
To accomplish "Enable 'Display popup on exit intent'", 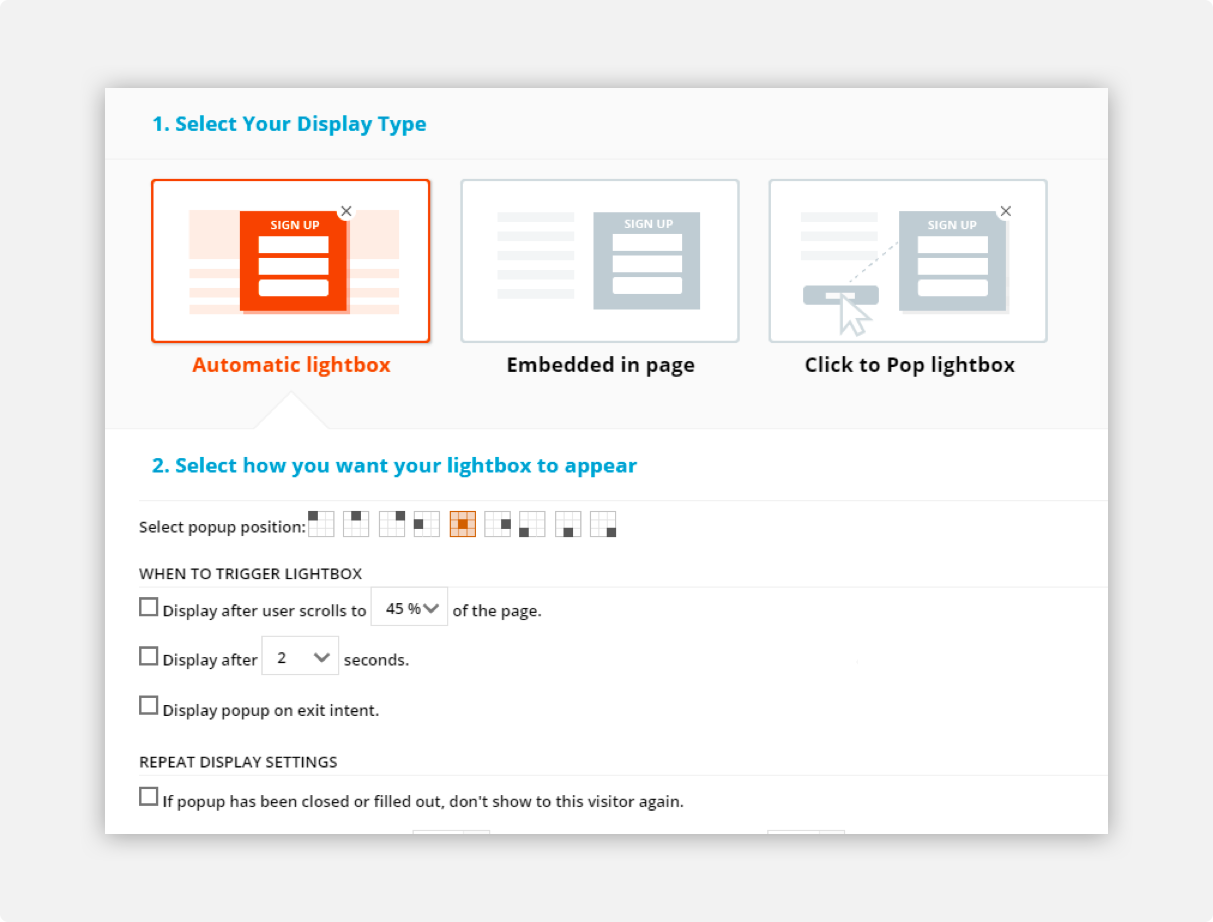I will (149, 705).
